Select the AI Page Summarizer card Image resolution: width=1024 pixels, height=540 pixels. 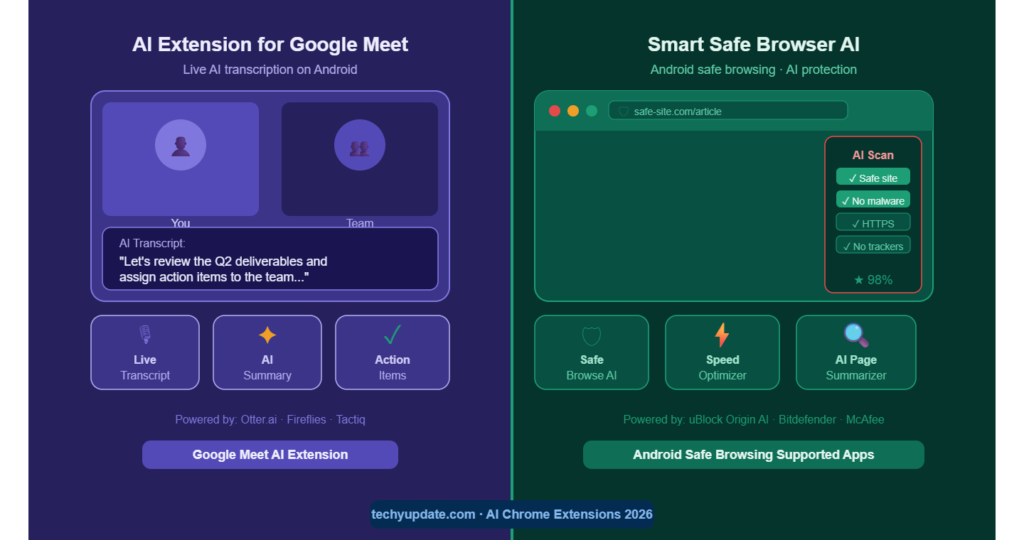[856, 353]
